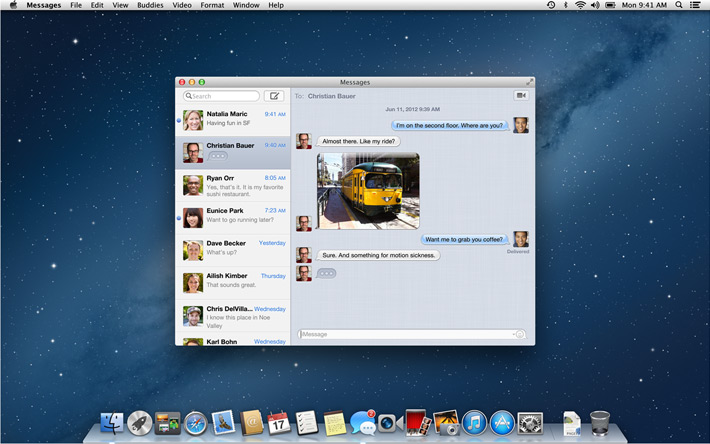
Task: Enter full screen with the window's arrows
Action: coord(529,82)
